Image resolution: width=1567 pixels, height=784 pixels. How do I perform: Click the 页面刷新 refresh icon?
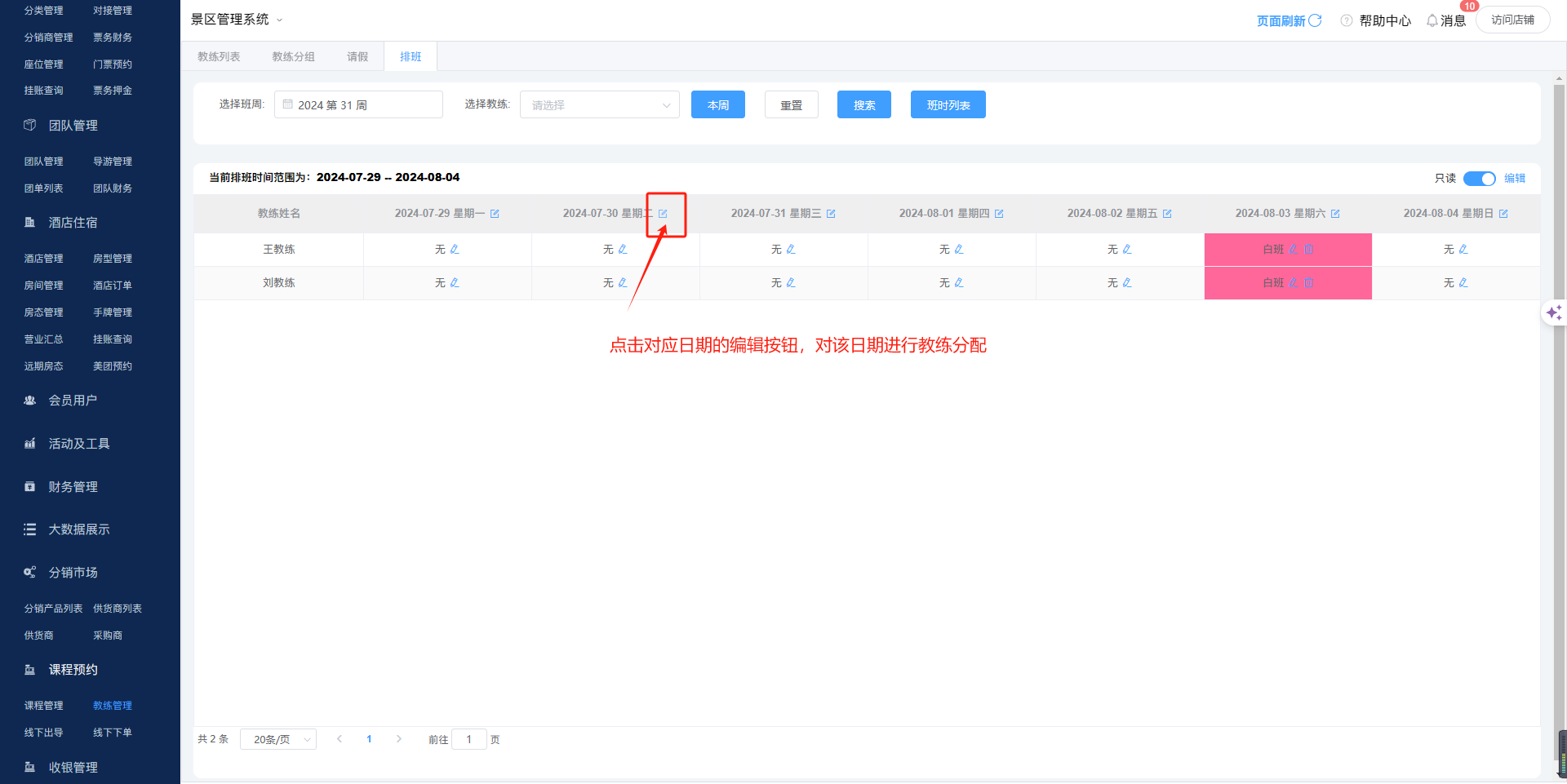pyautogui.click(x=1315, y=20)
